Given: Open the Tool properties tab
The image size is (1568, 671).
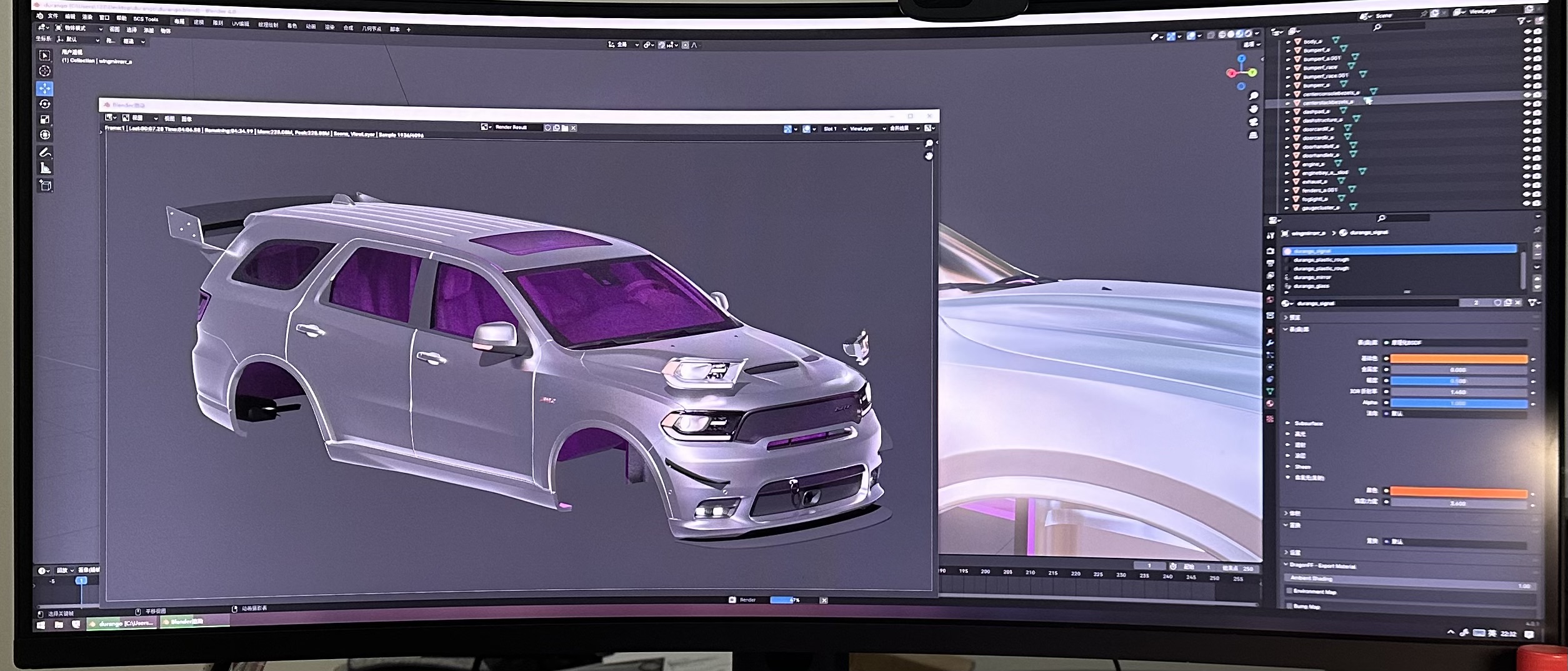Looking at the screenshot, I should 1270,236.
